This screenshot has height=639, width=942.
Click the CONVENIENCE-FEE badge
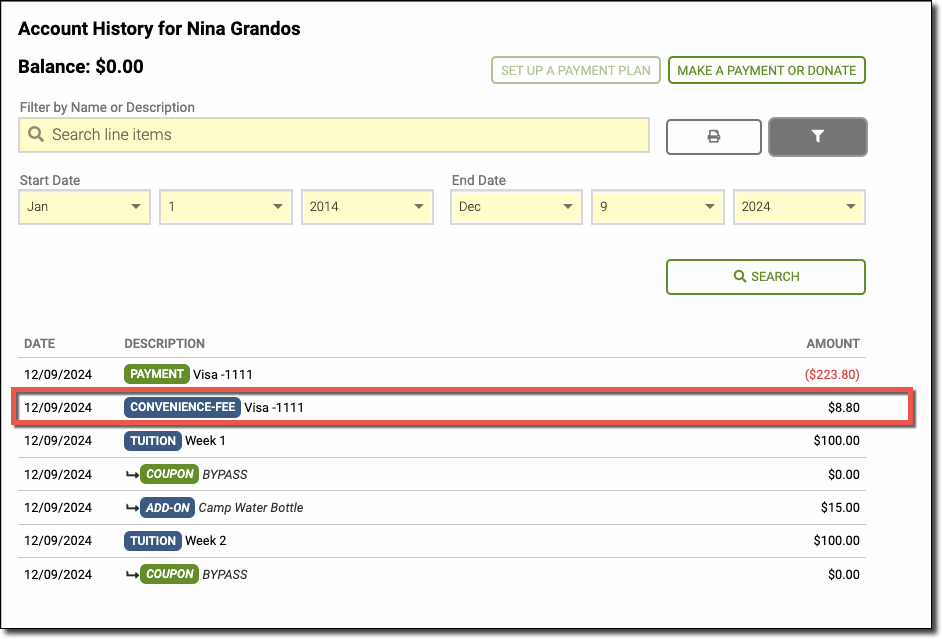182,407
